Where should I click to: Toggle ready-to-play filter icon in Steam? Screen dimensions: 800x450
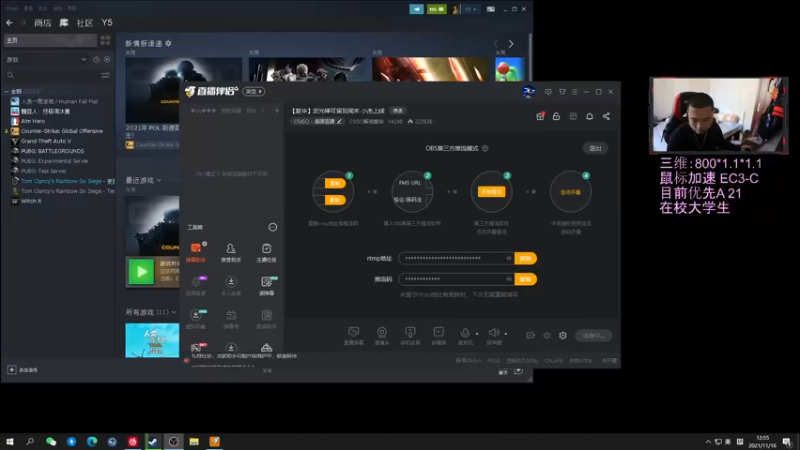click(x=107, y=60)
